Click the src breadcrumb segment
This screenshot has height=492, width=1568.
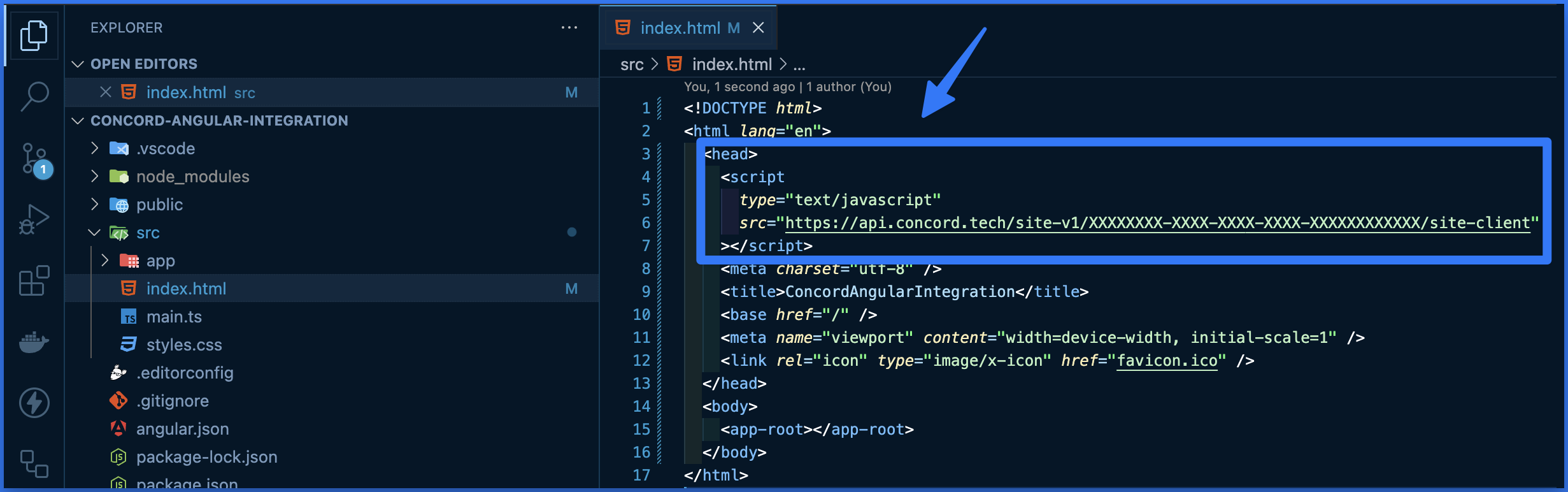[632, 64]
